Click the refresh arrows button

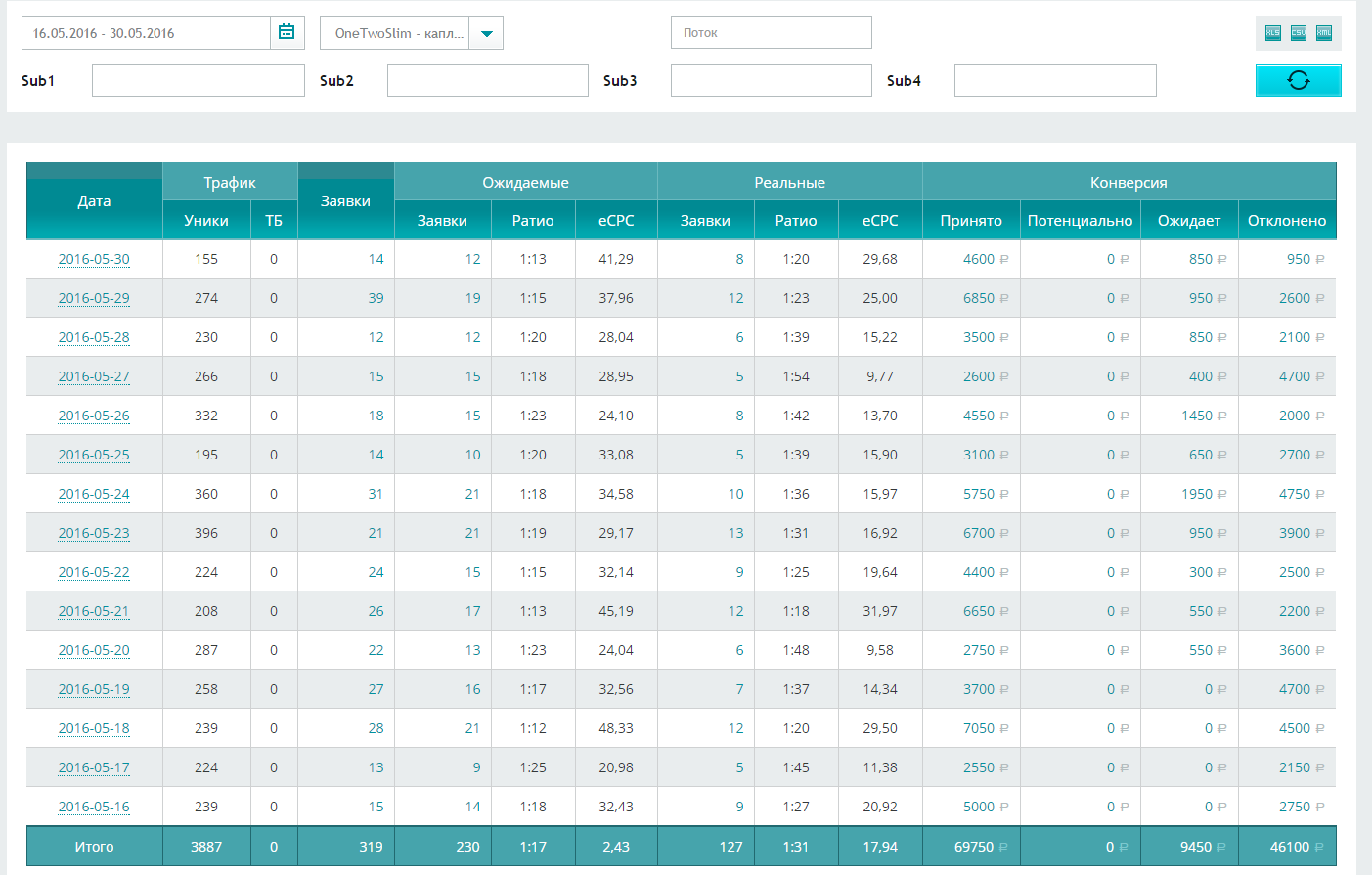(x=1298, y=80)
